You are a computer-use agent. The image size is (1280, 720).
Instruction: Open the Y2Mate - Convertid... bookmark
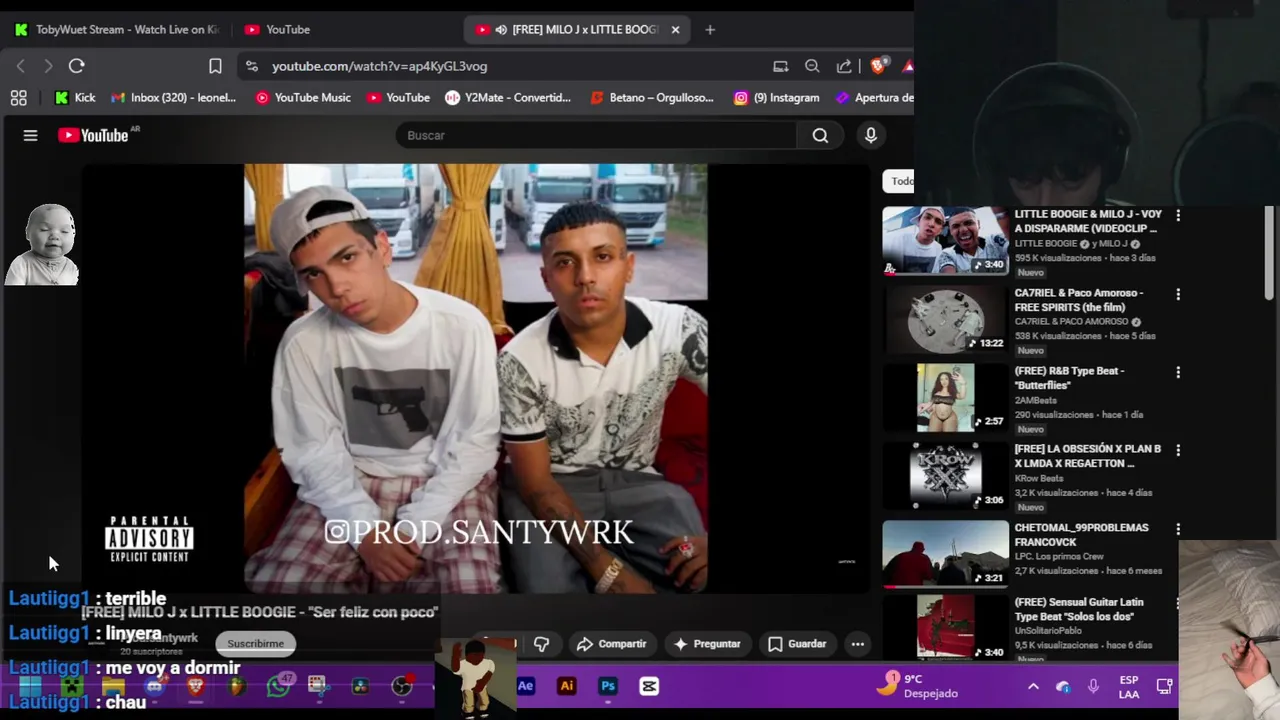coord(508,97)
